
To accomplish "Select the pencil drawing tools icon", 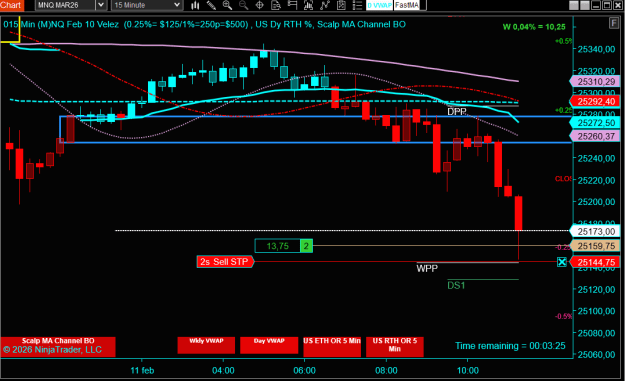I will pos(211,5).
